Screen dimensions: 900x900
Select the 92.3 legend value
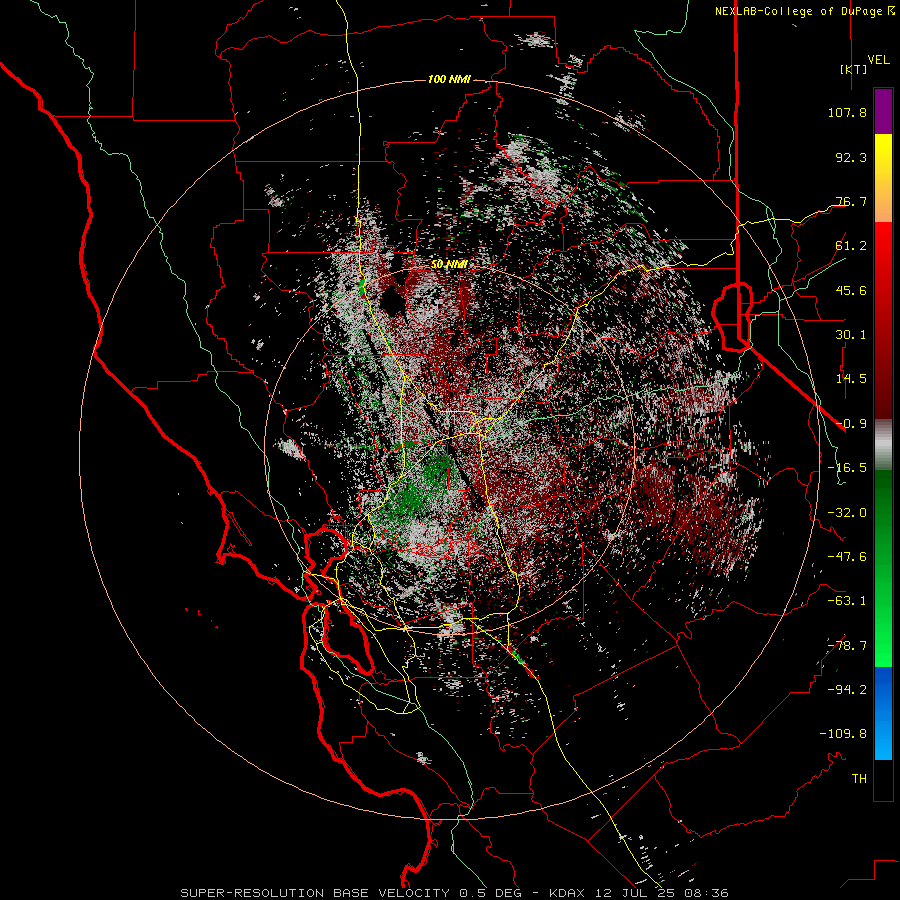(851, 157)
